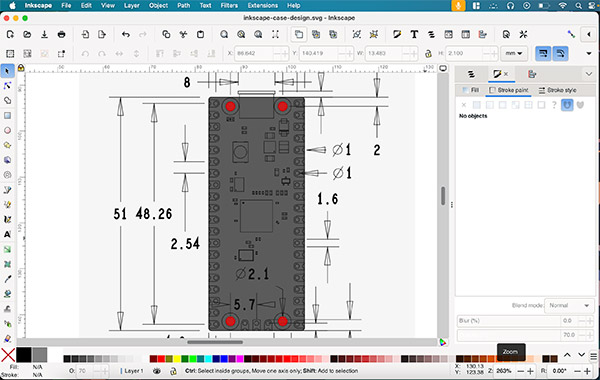Open Text and Font dialog icon

pos(414,34)
